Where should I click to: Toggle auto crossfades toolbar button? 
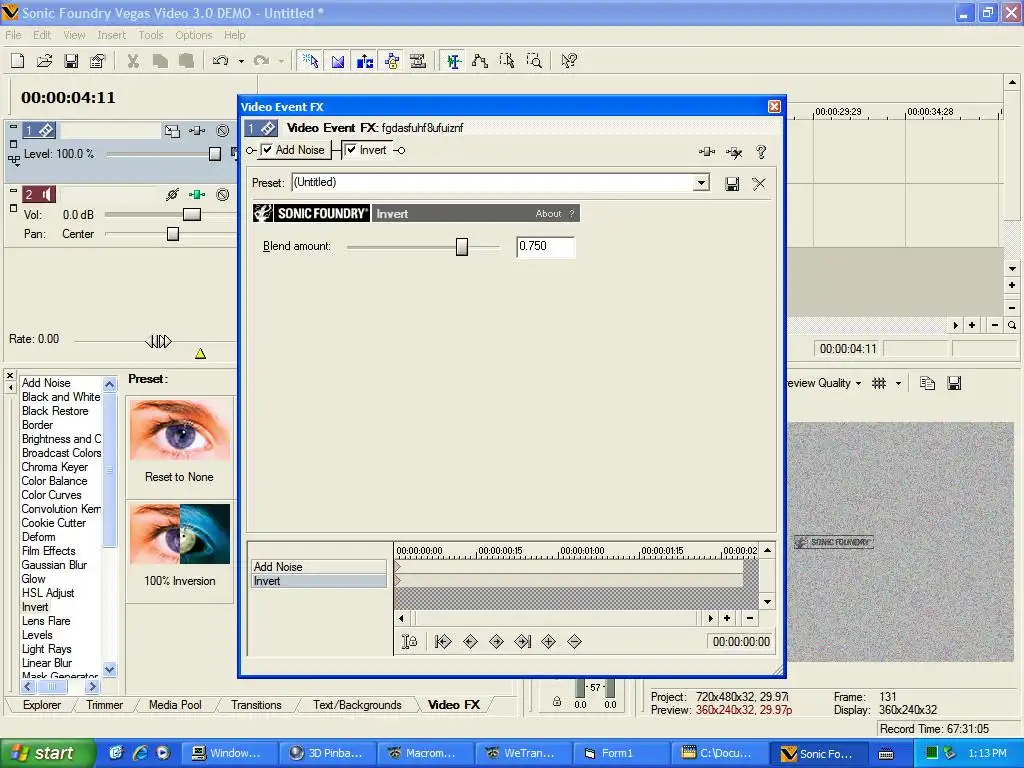pos(338,61)
